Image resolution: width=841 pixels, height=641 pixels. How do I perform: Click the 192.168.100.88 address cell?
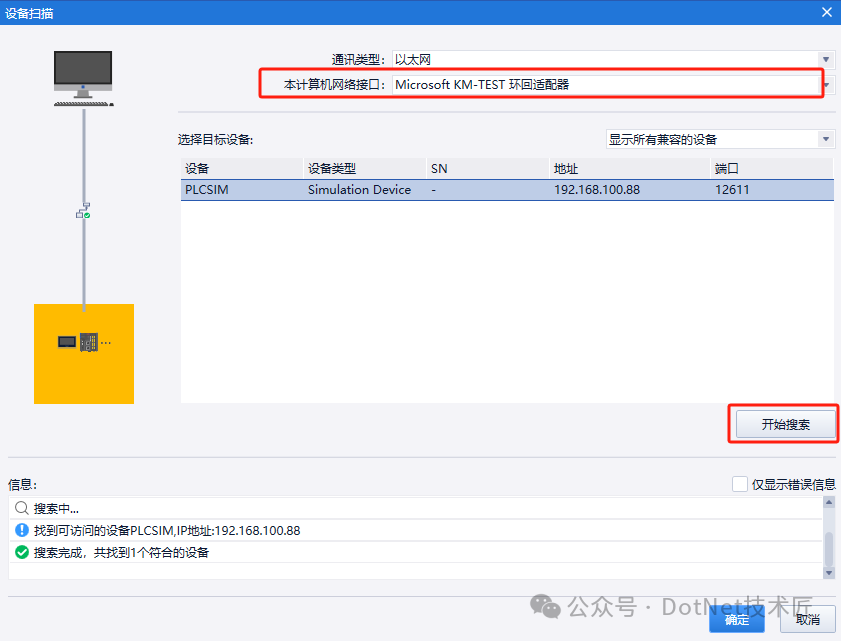597,190
